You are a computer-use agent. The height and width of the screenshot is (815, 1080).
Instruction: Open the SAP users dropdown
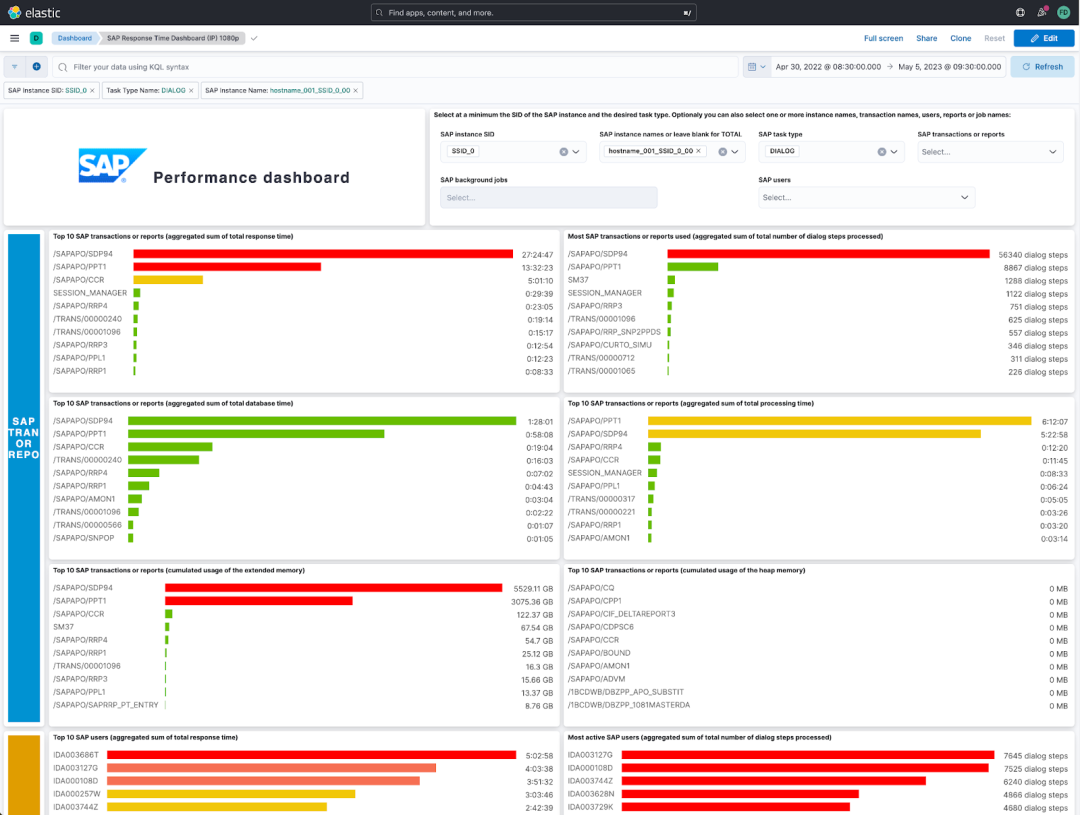pos(866,198)
